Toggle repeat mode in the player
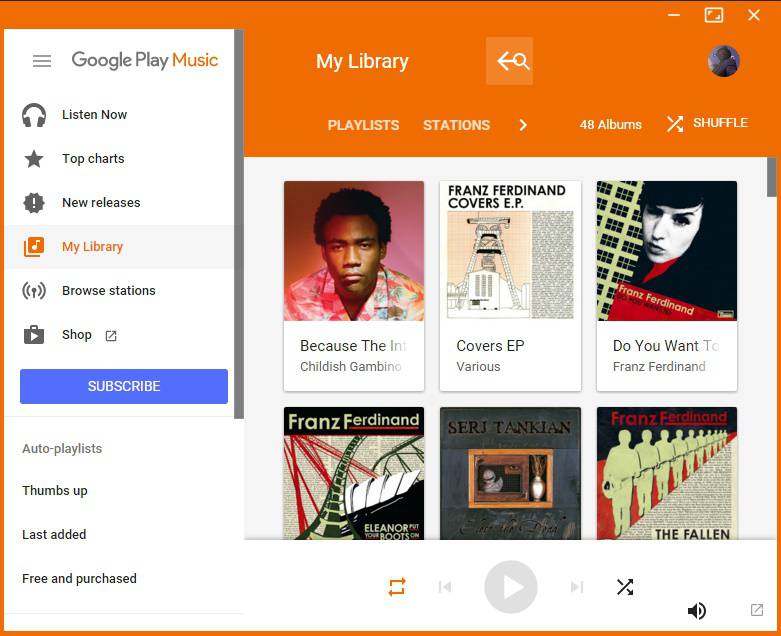 click(x=397, y=587)
